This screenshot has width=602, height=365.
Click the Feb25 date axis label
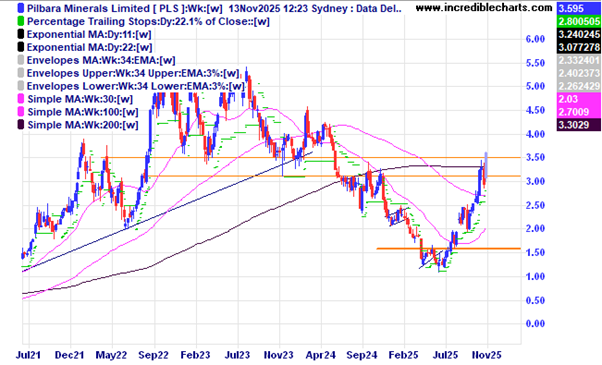pos(404,355)
